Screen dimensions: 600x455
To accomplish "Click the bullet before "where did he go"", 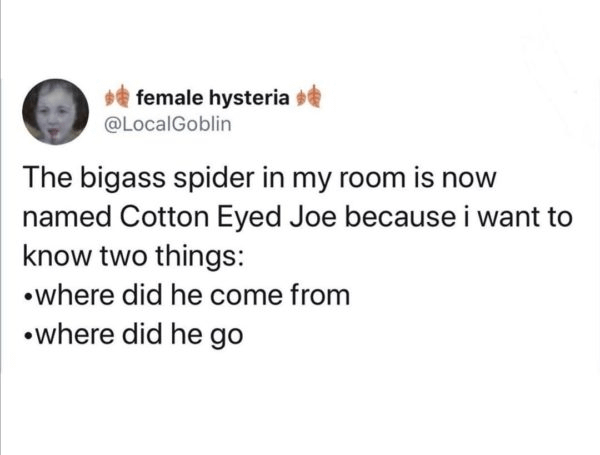I will click(28, 334).
